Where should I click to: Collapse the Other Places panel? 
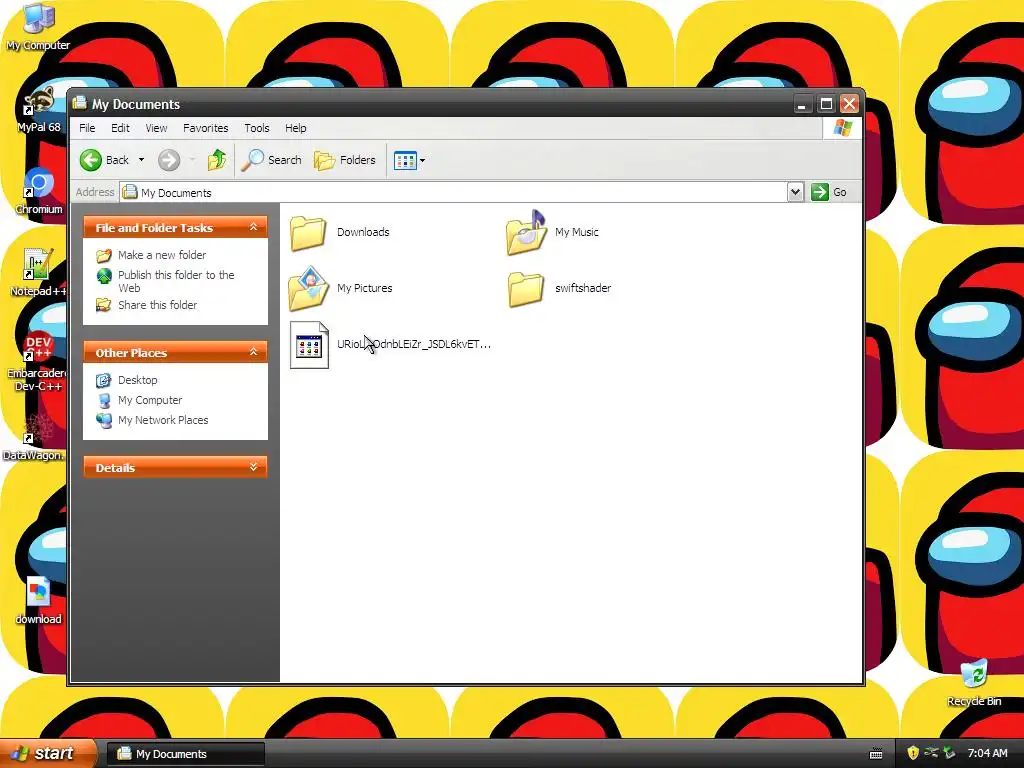pyautogui.click(x=253, y=353)
